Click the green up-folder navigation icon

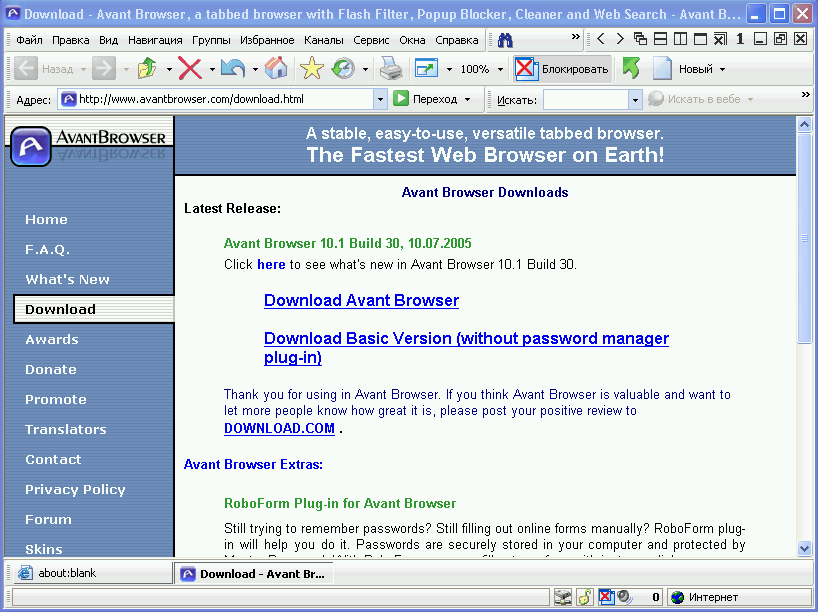point(147,69)
